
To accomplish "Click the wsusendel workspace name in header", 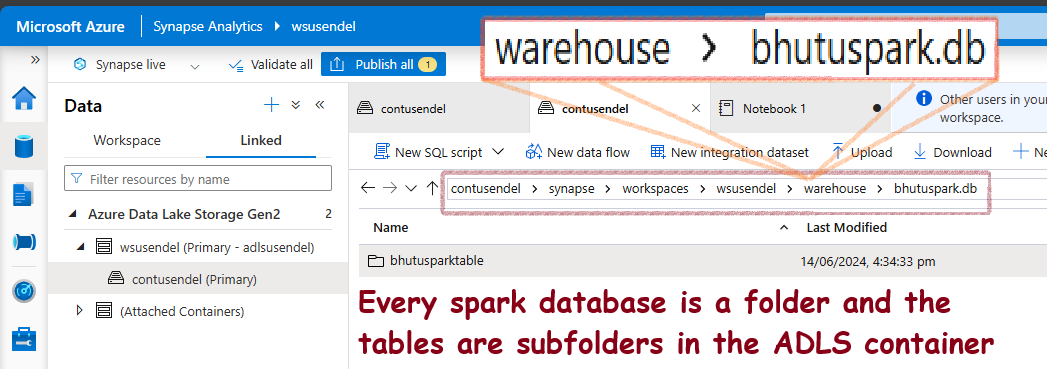I will (x=323, y=27).
